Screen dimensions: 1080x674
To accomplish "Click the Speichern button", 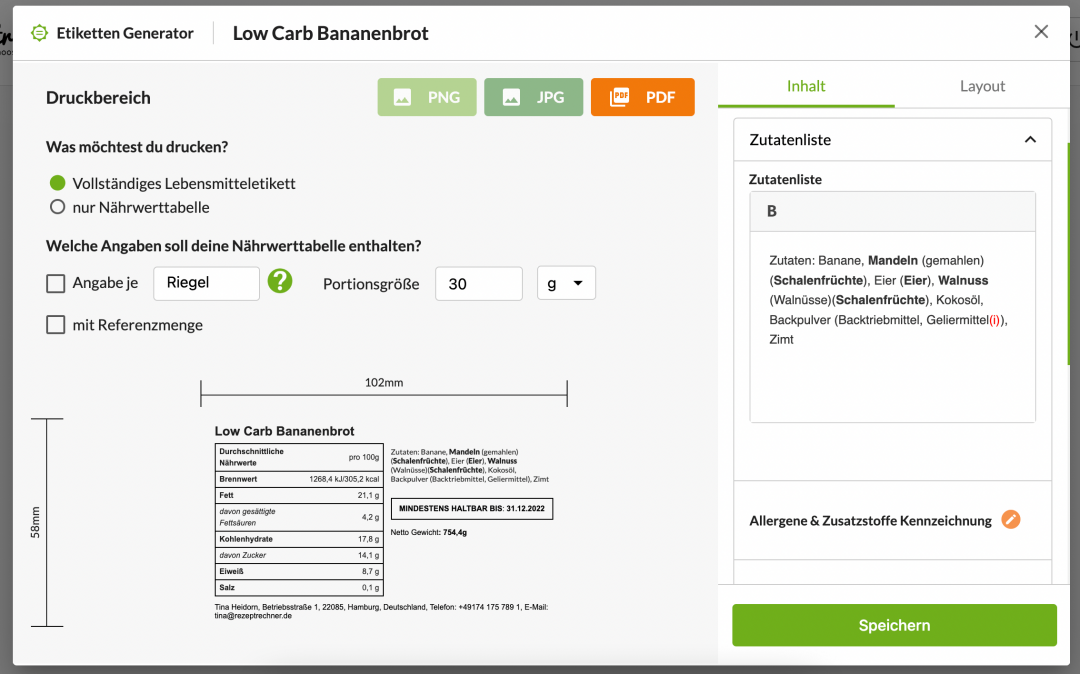I will (894, 625).
